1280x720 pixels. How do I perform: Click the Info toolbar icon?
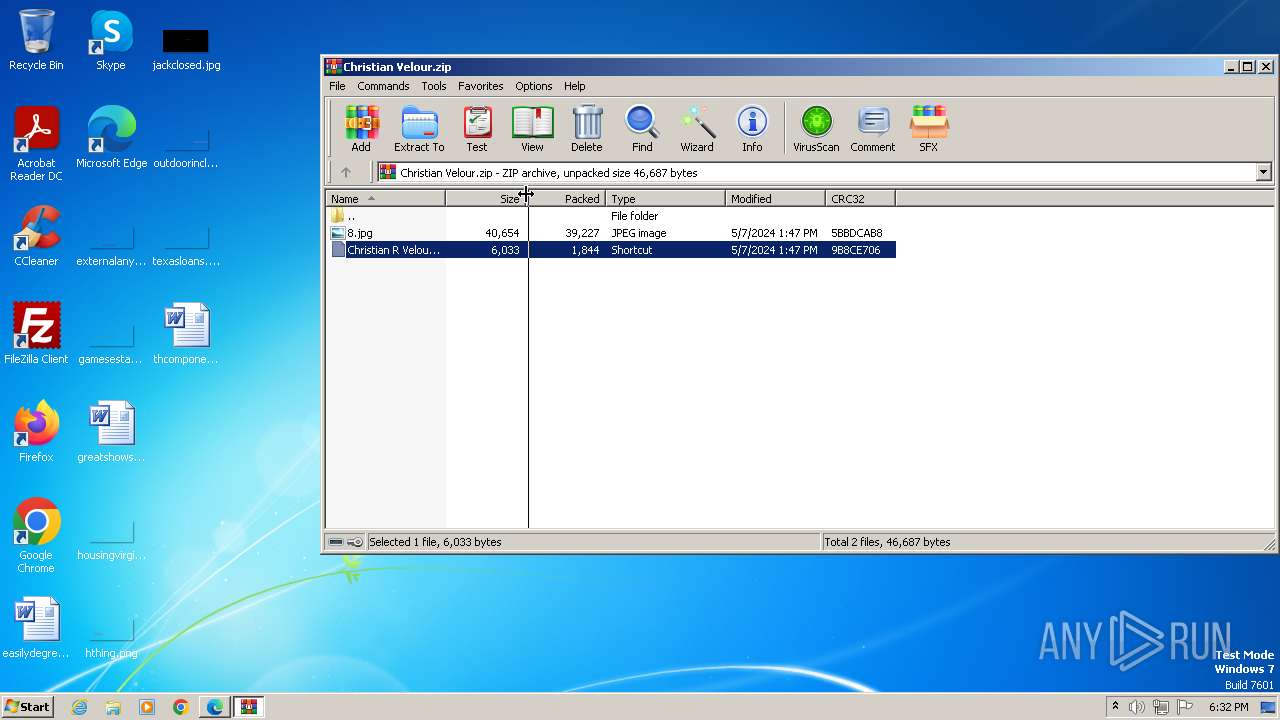pyautogui.click(x=752, y=128)
